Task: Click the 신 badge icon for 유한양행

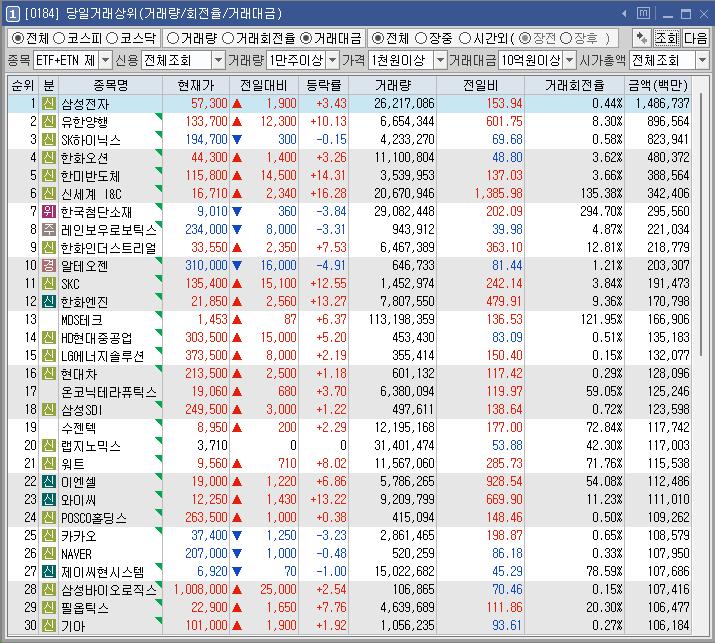Action: click(49, 121)
